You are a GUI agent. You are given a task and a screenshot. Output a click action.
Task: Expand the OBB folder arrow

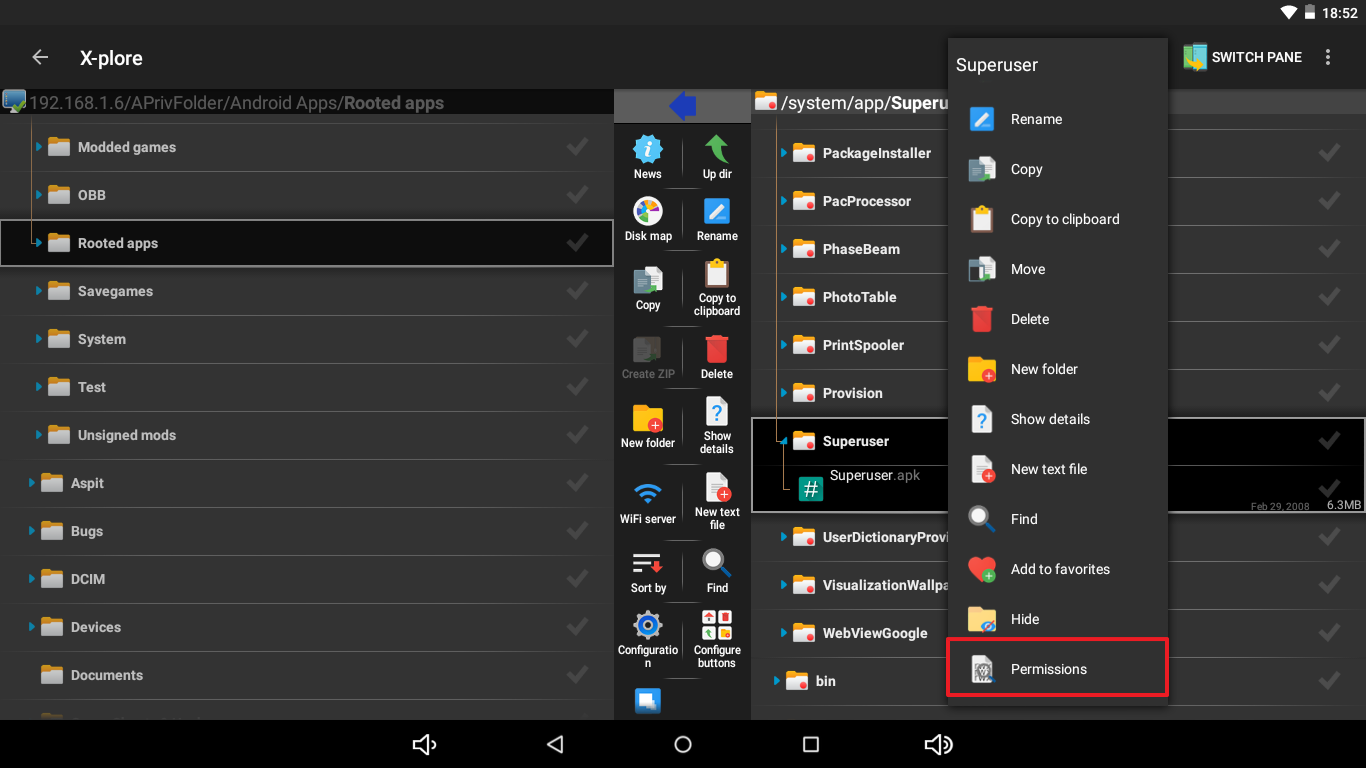[x=39, y=195]
